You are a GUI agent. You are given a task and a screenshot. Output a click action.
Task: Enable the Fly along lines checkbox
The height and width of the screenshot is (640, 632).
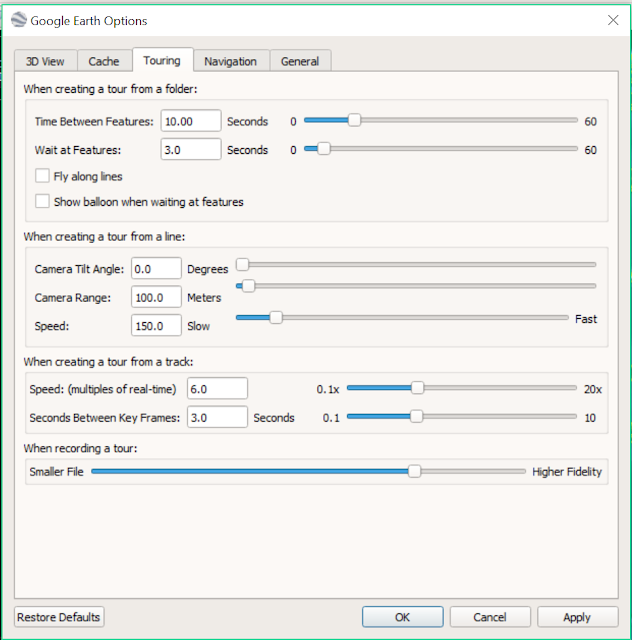click(42, 176)
